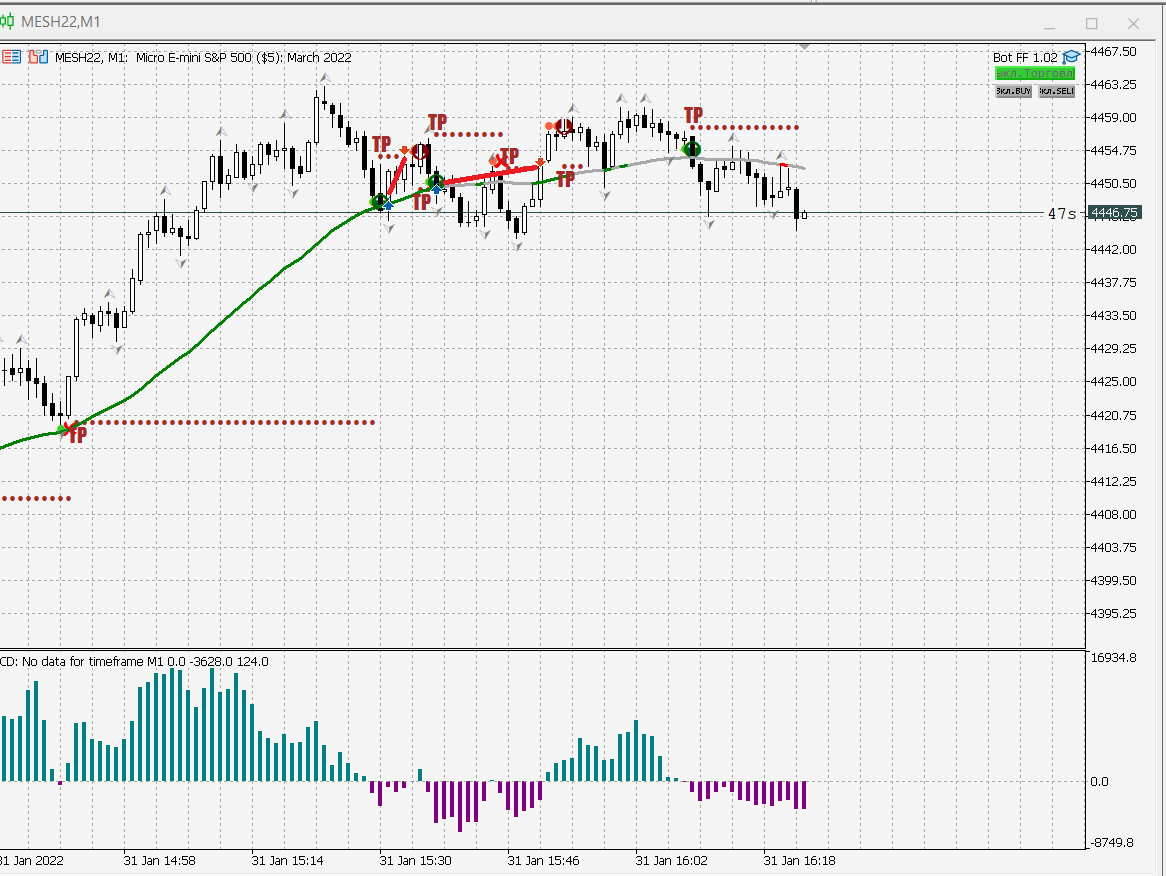Click the candlestick chart icon beside MESH22,M1 title
Screen dimensions: 1166x876
(7, 22)
